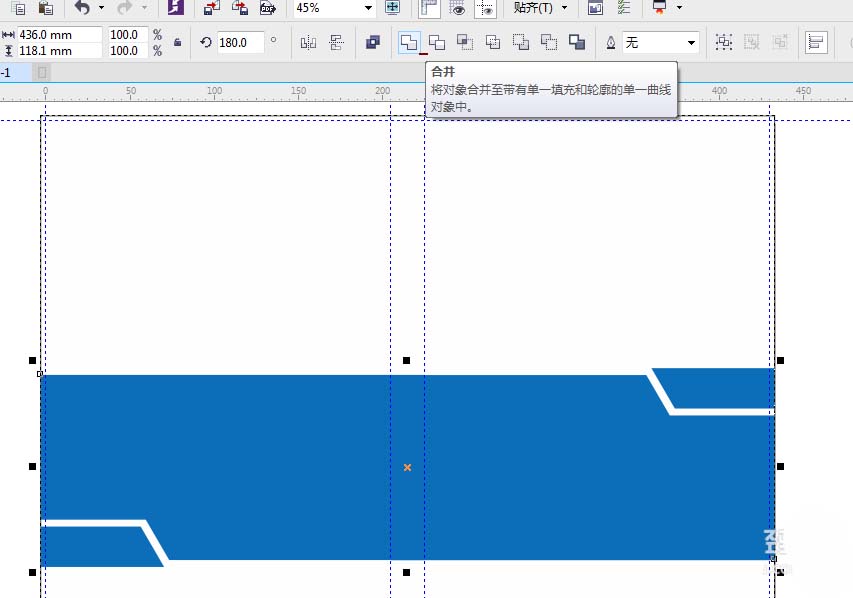Image resolution: width=853 pixels, height=598 pixels.
Task: Select the document tab ending in -1
Action: pyautogui.click(x=15, y=72)
